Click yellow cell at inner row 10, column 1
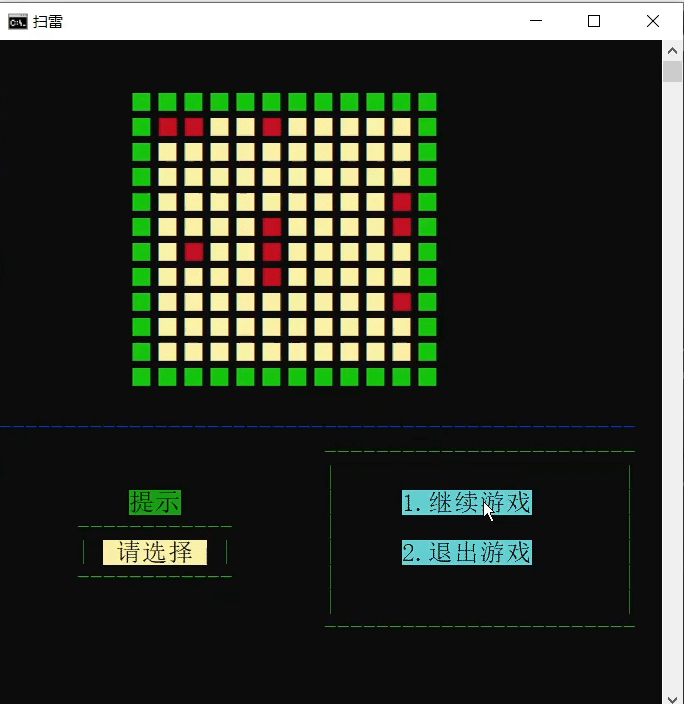 coord(168,352)
